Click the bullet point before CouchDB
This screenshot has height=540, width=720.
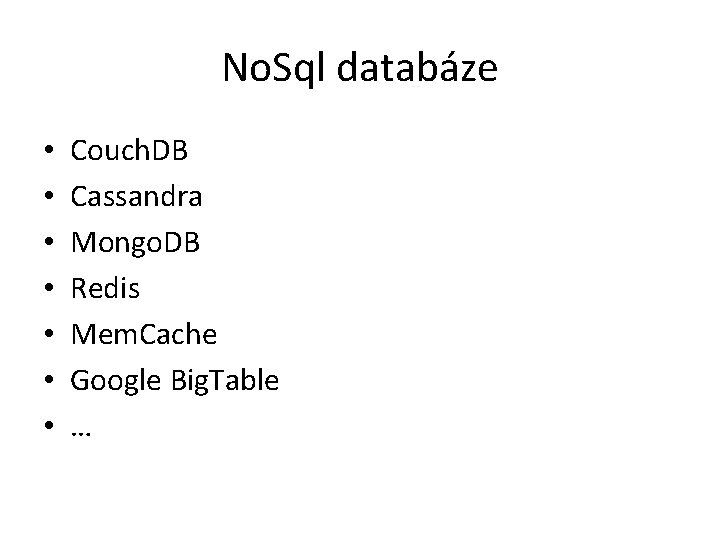coord(49,150)
